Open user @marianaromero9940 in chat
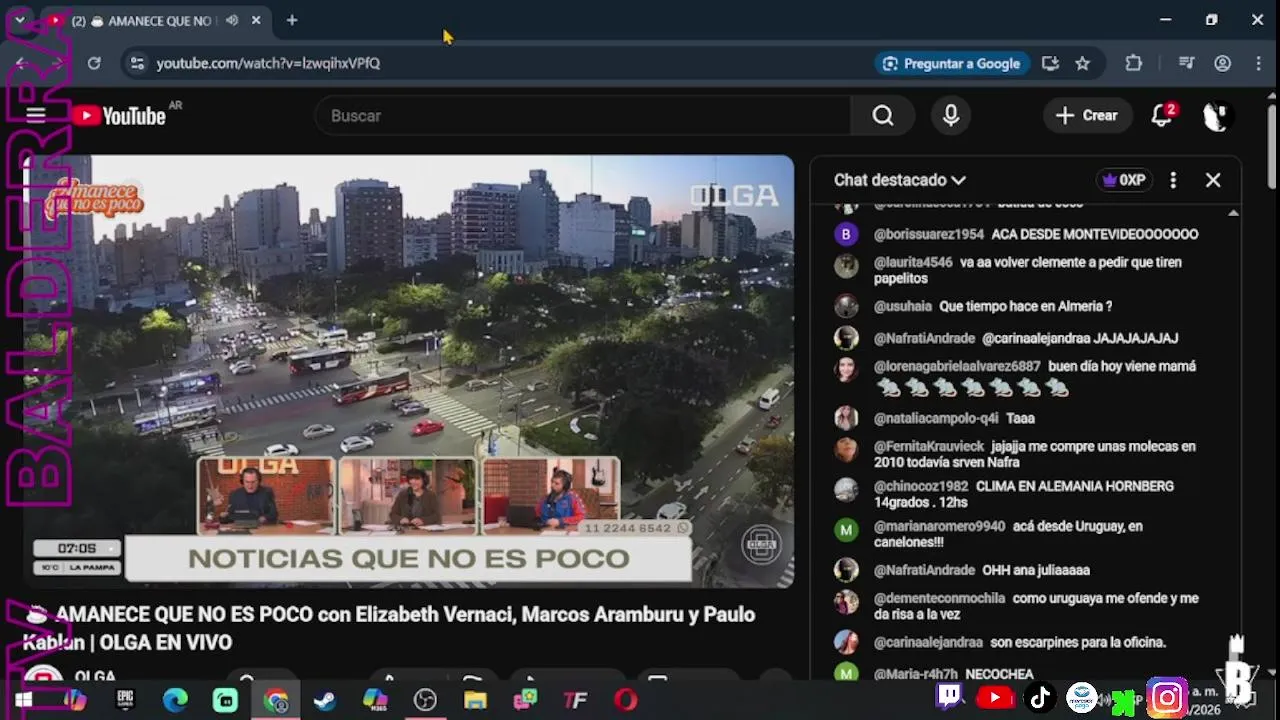Screen dimensions: 1280x720 [939, 526]
